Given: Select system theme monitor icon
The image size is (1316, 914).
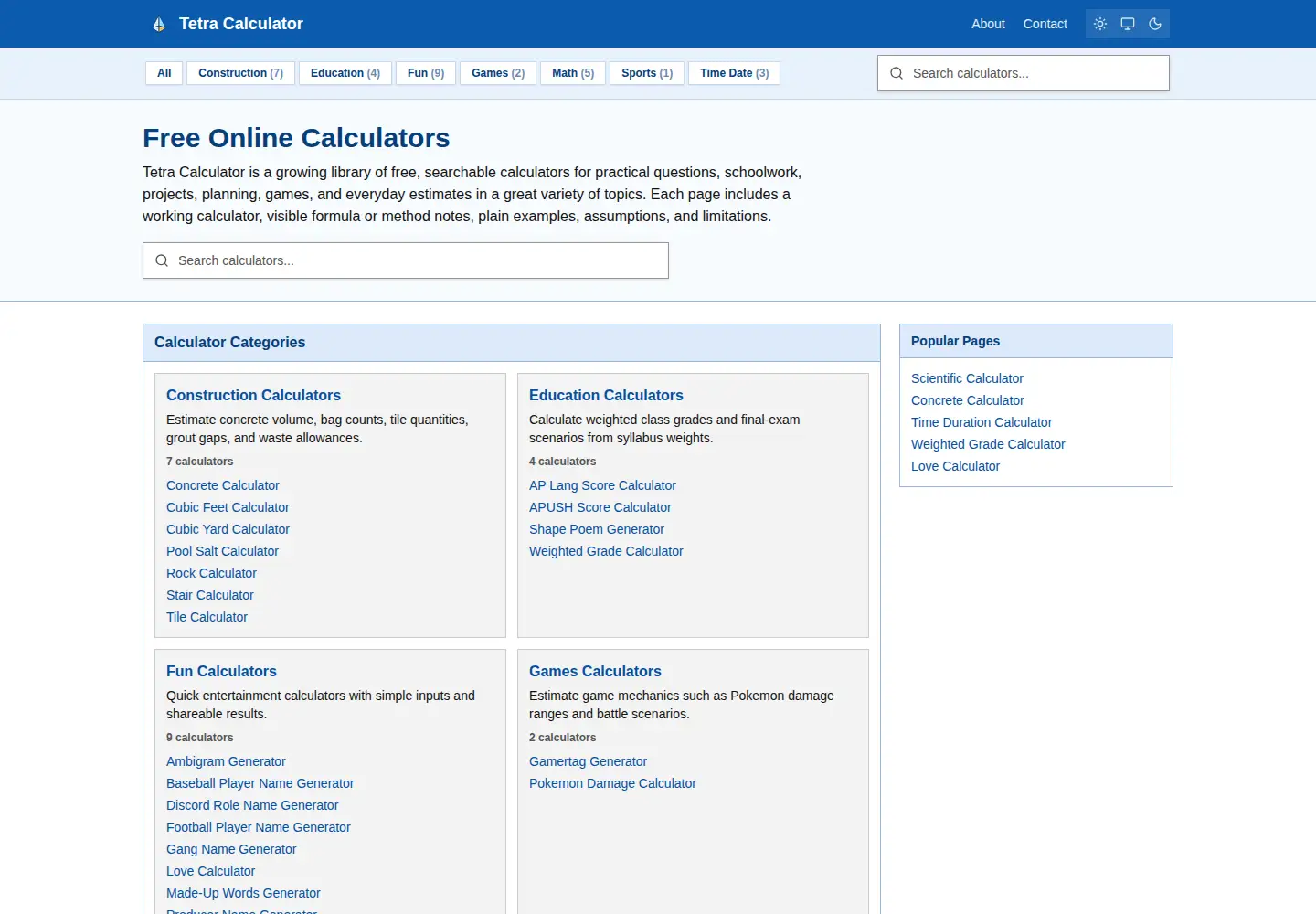Looking at the screenshot, I should [x=1128, y=24].
